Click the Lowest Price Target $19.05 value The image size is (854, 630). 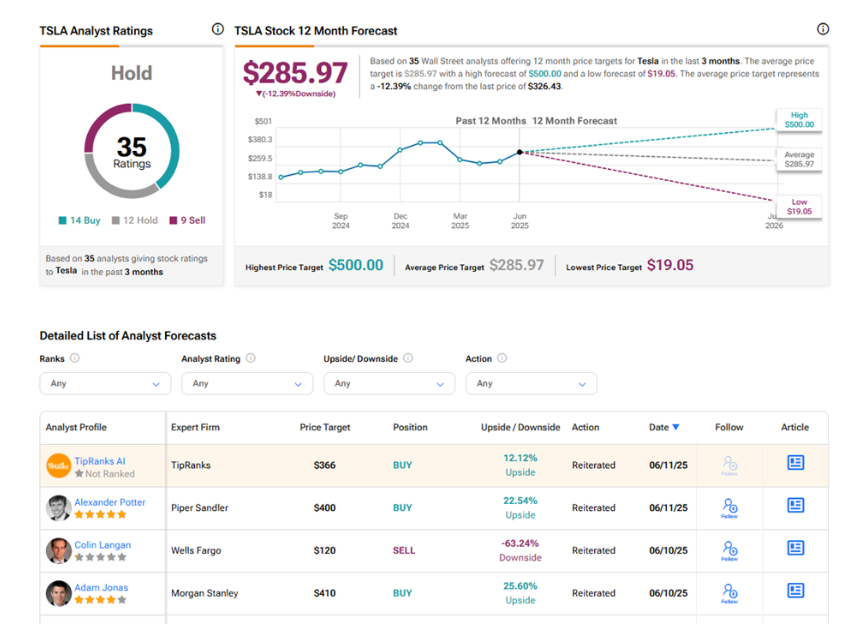[670, 265]
